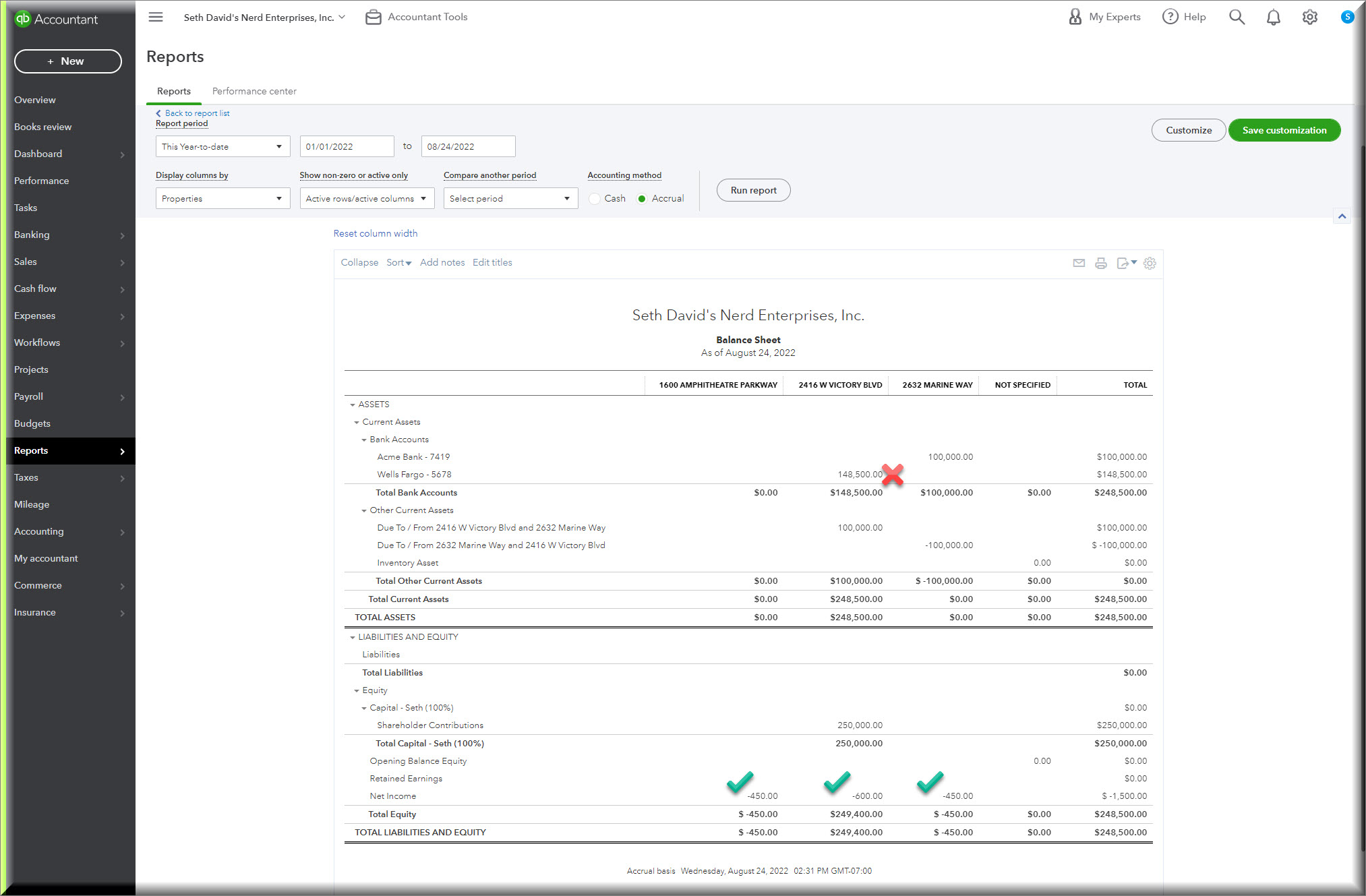Screen dimensions: 1366x896
Task: Click the QuickBooks Accountant logo
Action: tap(57, 19)
